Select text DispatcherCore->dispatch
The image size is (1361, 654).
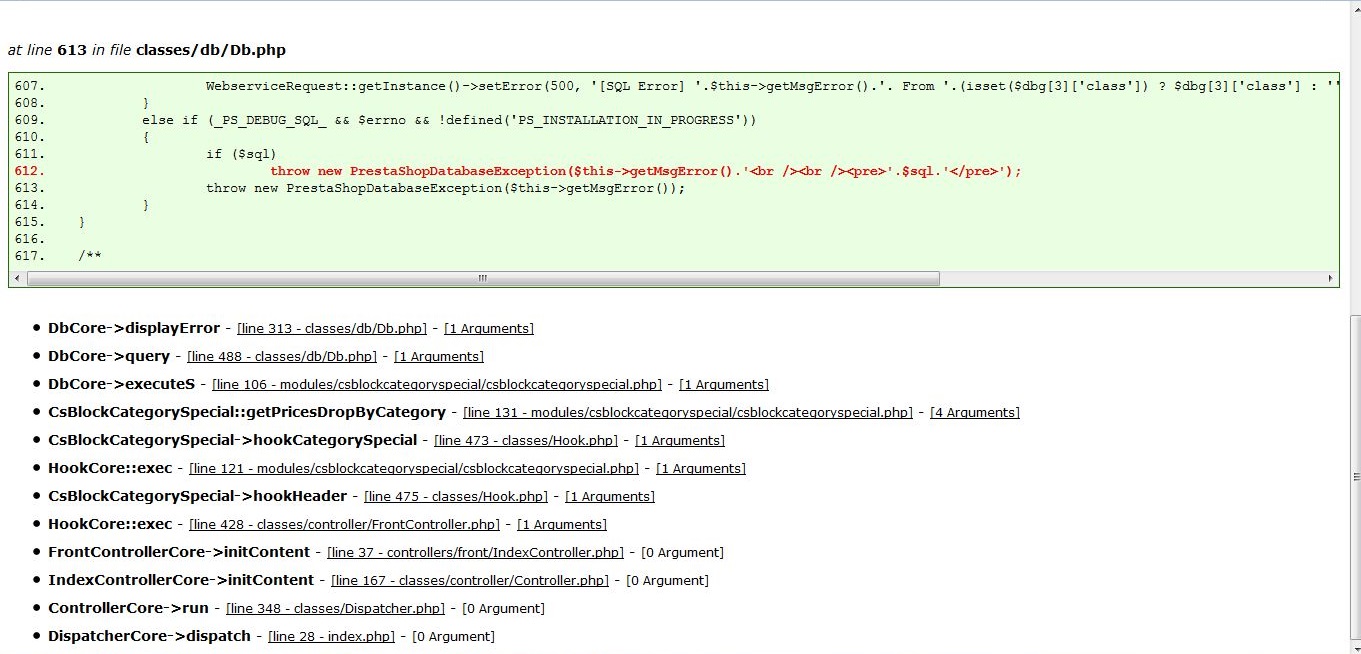click(x=149, y=636)
